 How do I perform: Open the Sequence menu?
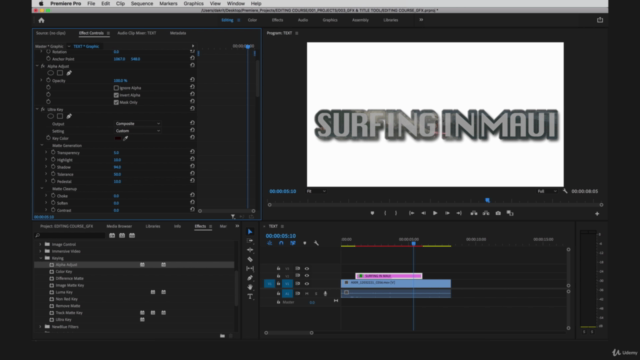[x=142, y=3]
